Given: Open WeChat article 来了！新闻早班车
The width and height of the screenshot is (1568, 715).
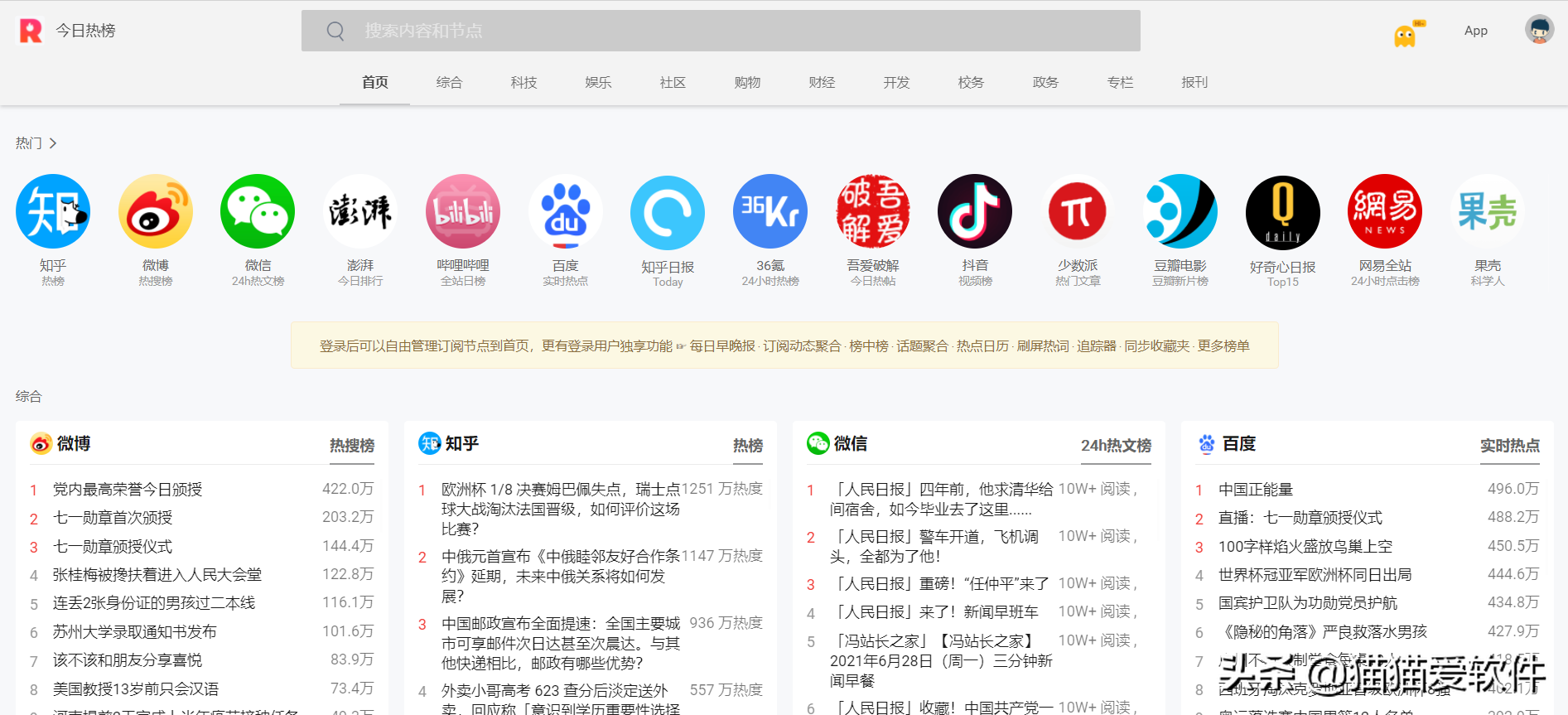Looking at the screenshot, I should [934, 612].
